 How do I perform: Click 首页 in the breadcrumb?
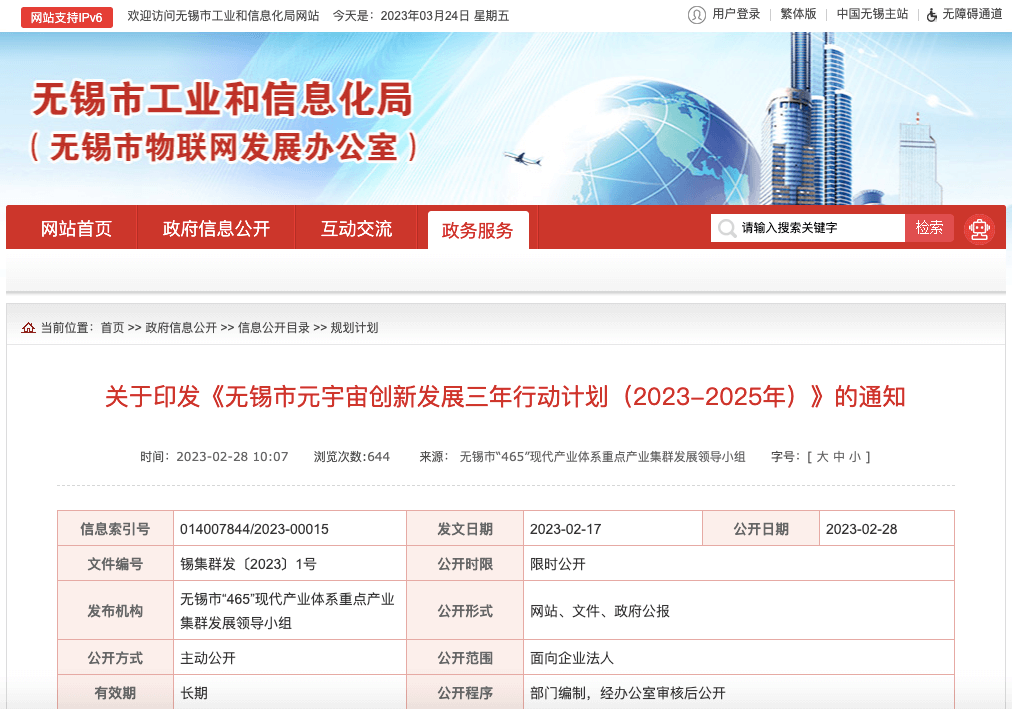click(112, 328)
